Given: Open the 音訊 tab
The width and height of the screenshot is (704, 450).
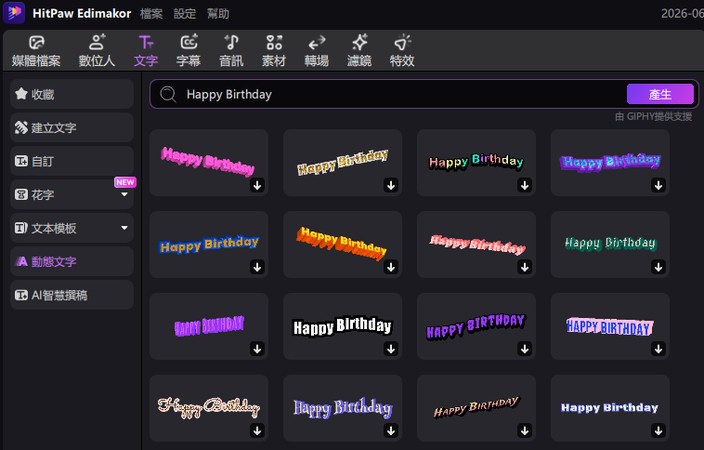Looking at the screenshot, I should point(231,51).
